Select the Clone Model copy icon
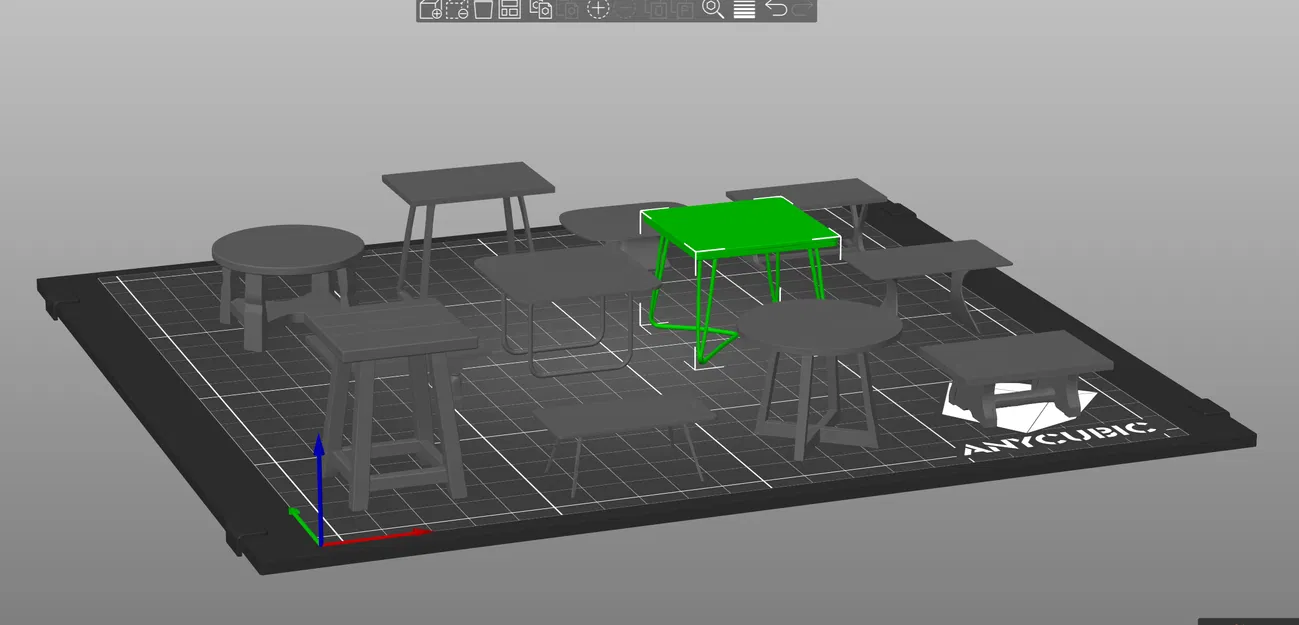The height and width of the screenshot is (625, 1299). tap(539, 11)
